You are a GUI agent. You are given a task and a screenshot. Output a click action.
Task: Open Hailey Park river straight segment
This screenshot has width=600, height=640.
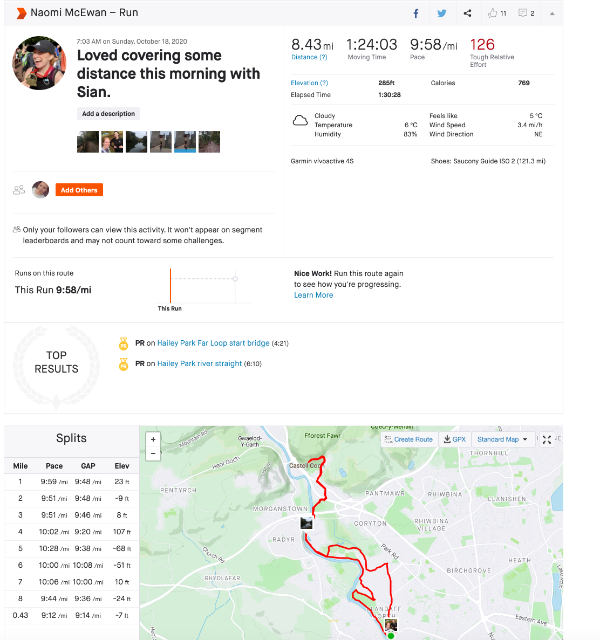pyautogui.click(x=199, y=363)
